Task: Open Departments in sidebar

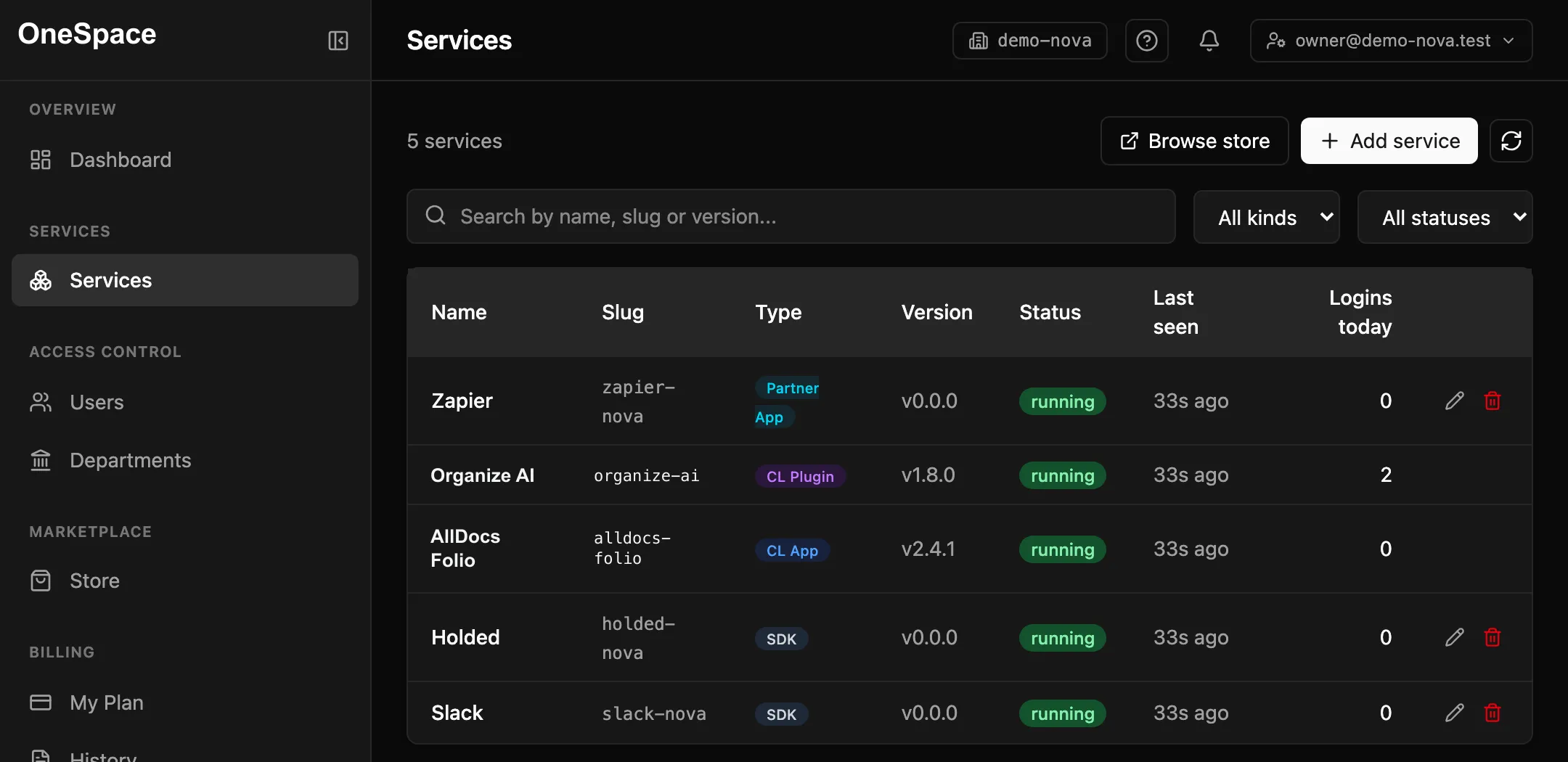Action: [185, 460]
